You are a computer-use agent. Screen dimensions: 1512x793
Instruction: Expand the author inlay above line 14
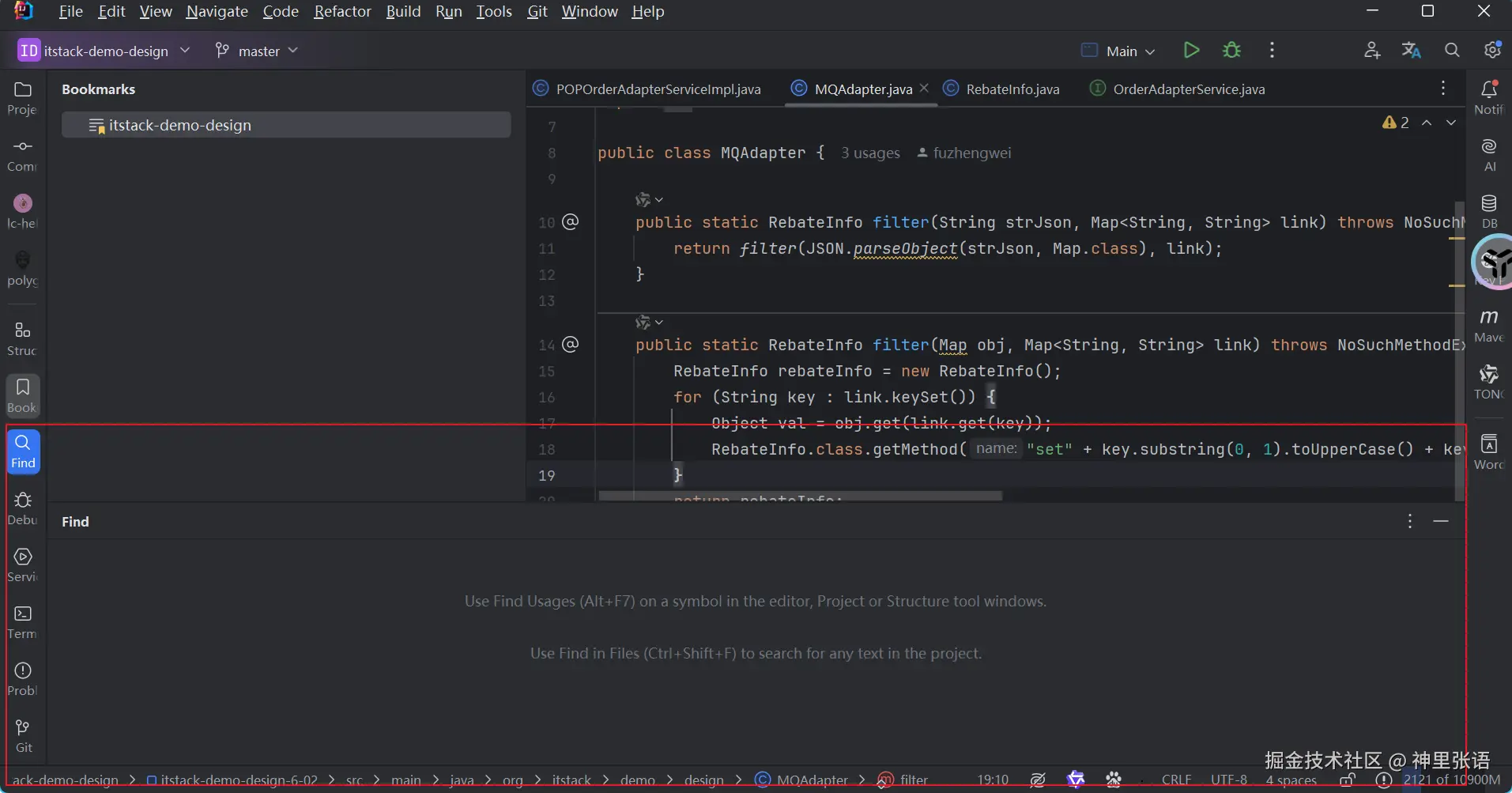click(x=649, y=323)
